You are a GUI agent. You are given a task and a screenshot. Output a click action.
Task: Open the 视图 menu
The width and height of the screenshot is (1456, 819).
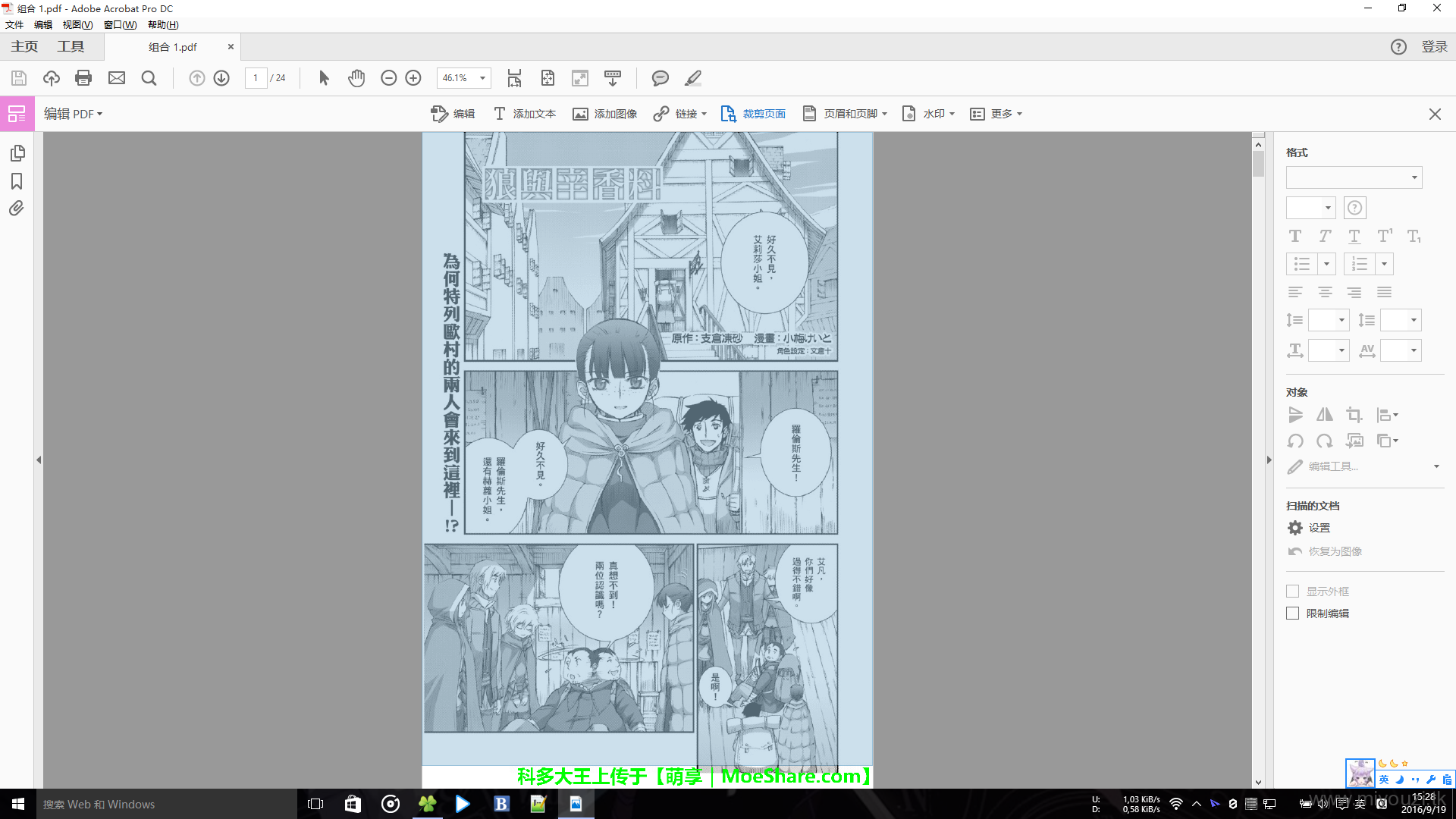[77, 25]
